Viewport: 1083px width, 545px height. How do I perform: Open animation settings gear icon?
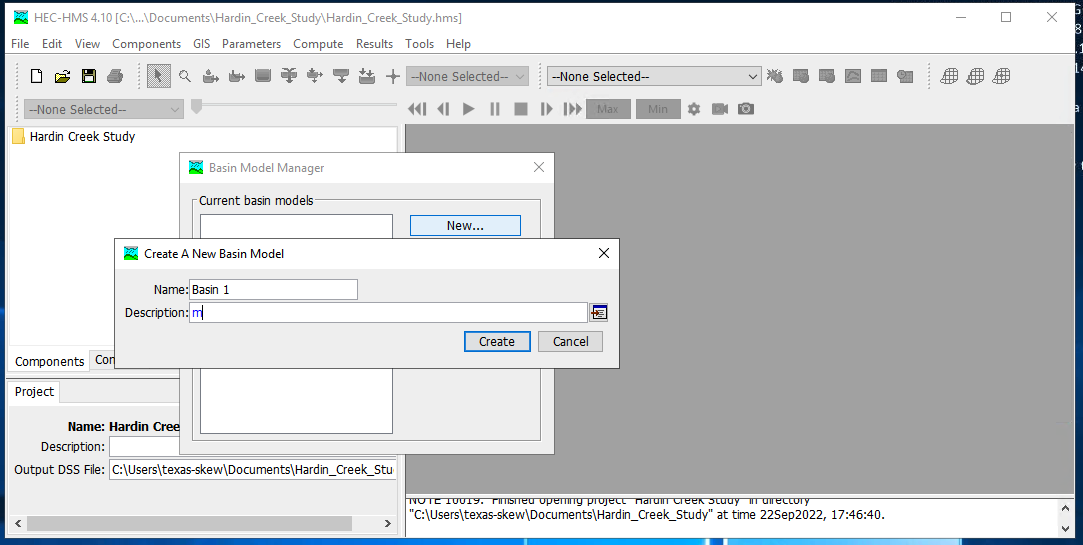694,109
